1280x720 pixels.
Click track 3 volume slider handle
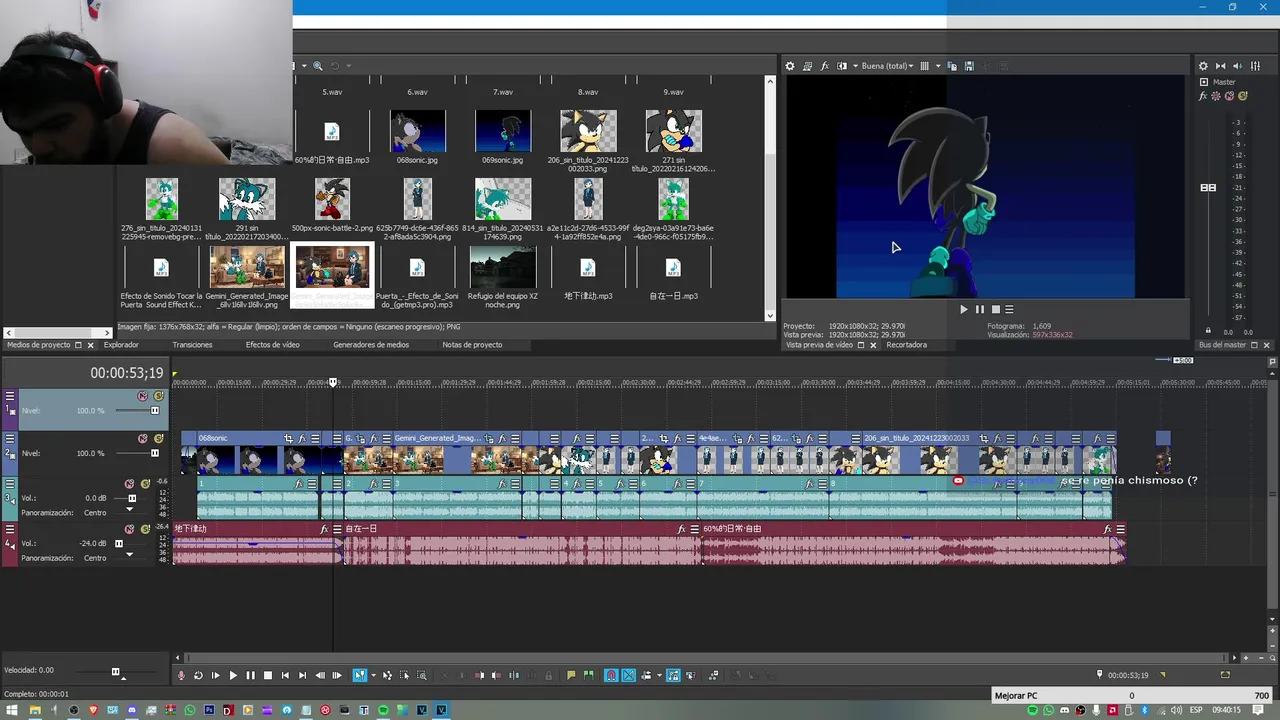click(132, 498)
